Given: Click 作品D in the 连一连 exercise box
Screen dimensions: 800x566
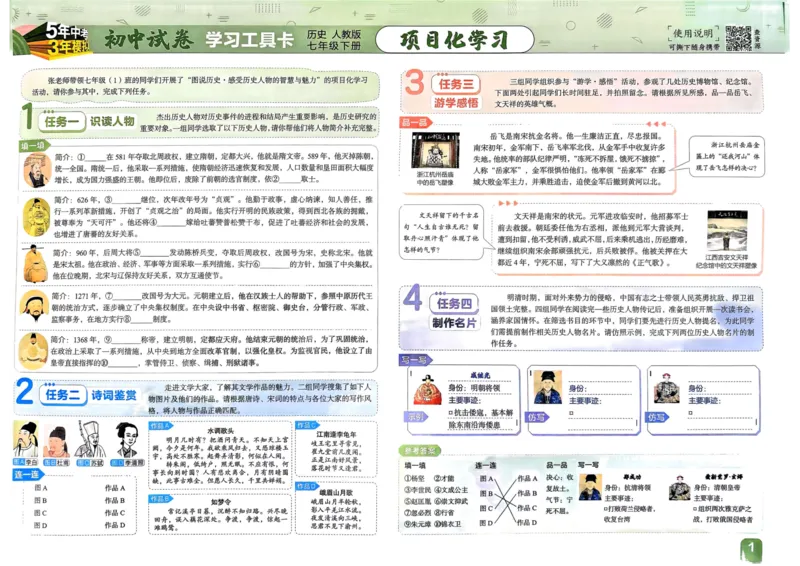Looking at the screenshot, I should [115, 525].
